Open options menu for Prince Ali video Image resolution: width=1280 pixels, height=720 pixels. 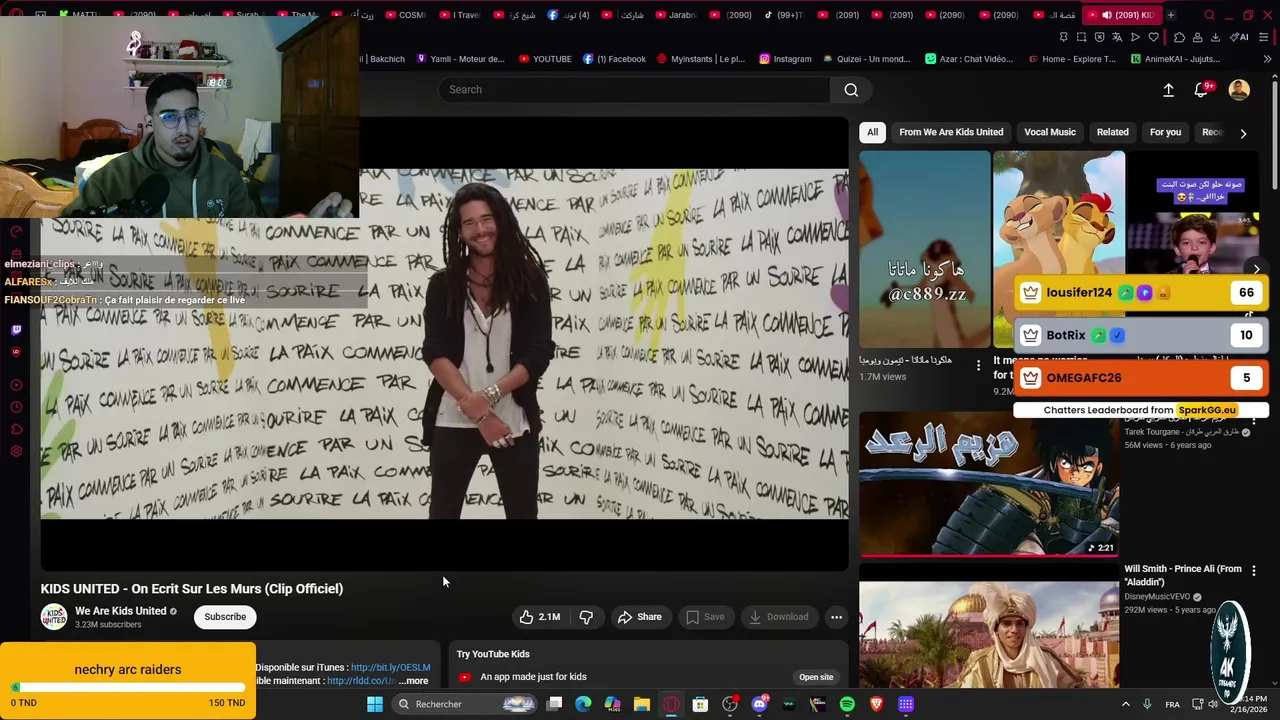point(1253,571)
